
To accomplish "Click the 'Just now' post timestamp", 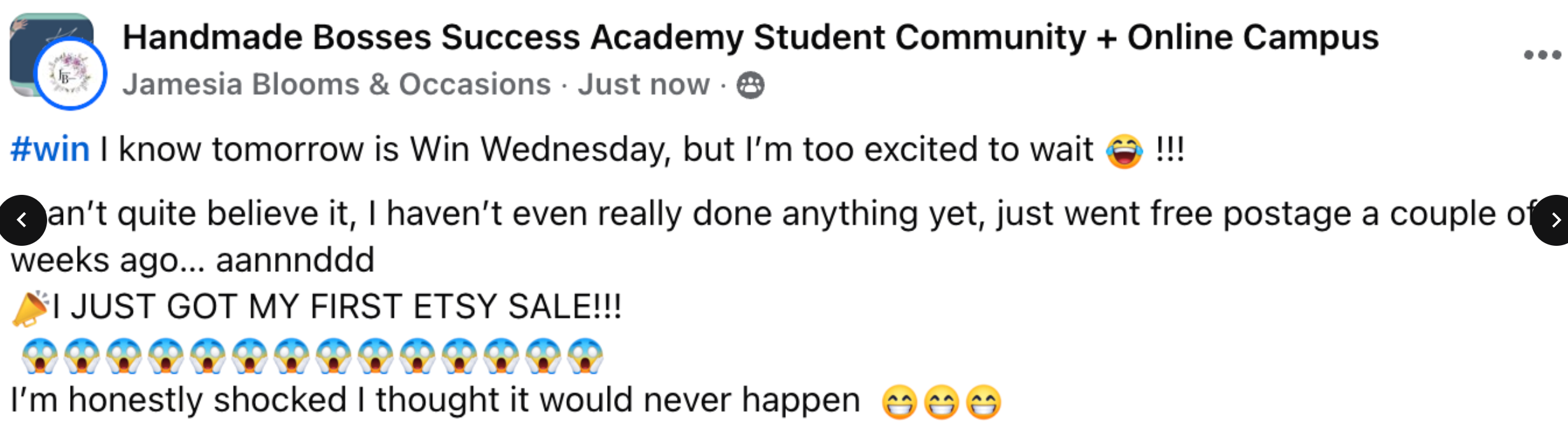I will [643, 85].
